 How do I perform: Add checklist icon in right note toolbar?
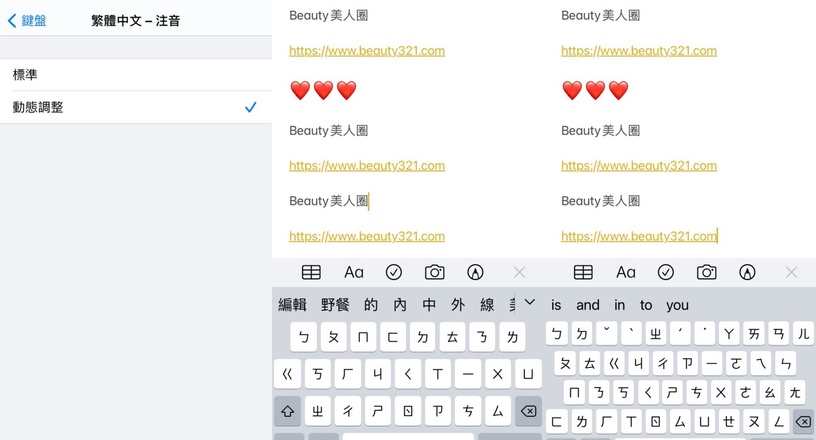click(666, 272)
